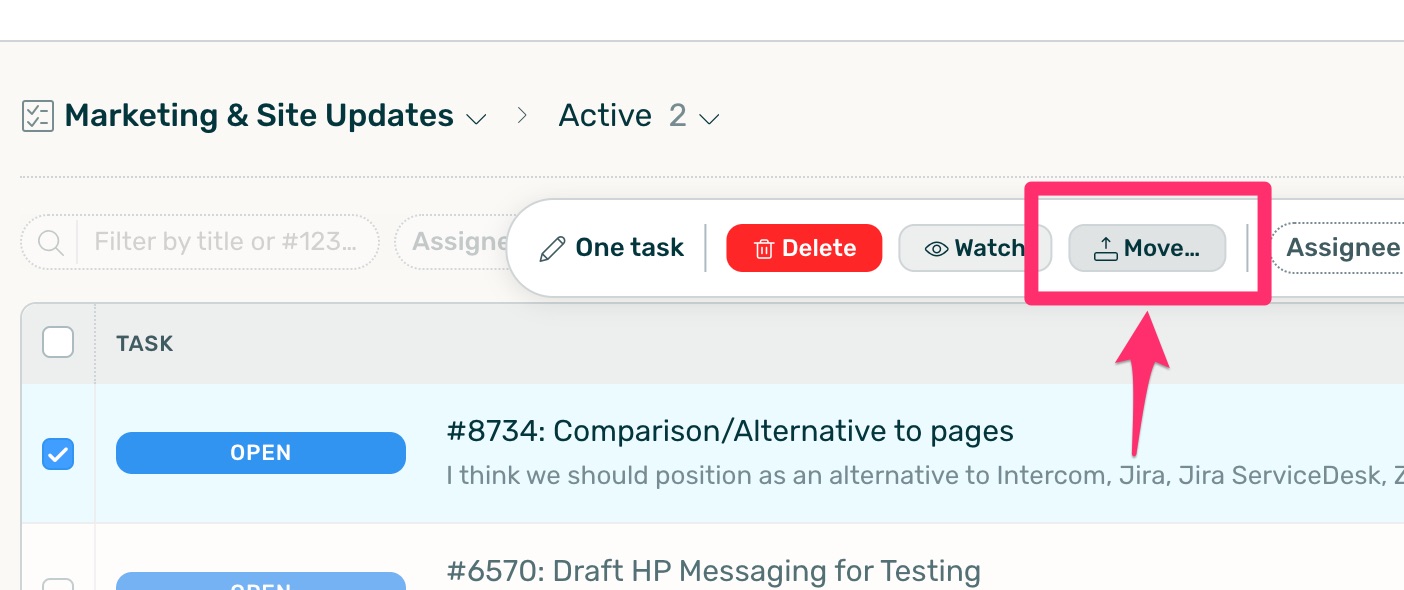Click the Watch button
Screen dimensions: 1404x590
point(975,248)
